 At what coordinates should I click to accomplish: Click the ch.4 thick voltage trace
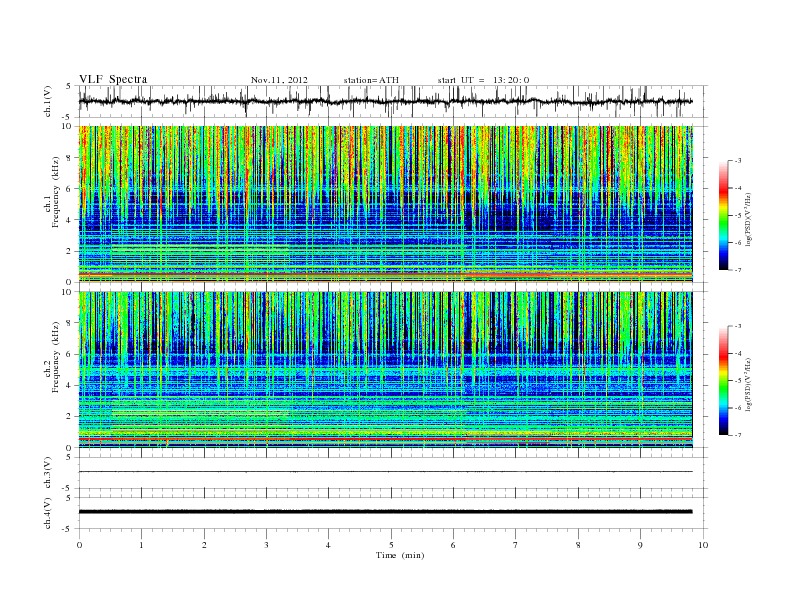[385, 512]
